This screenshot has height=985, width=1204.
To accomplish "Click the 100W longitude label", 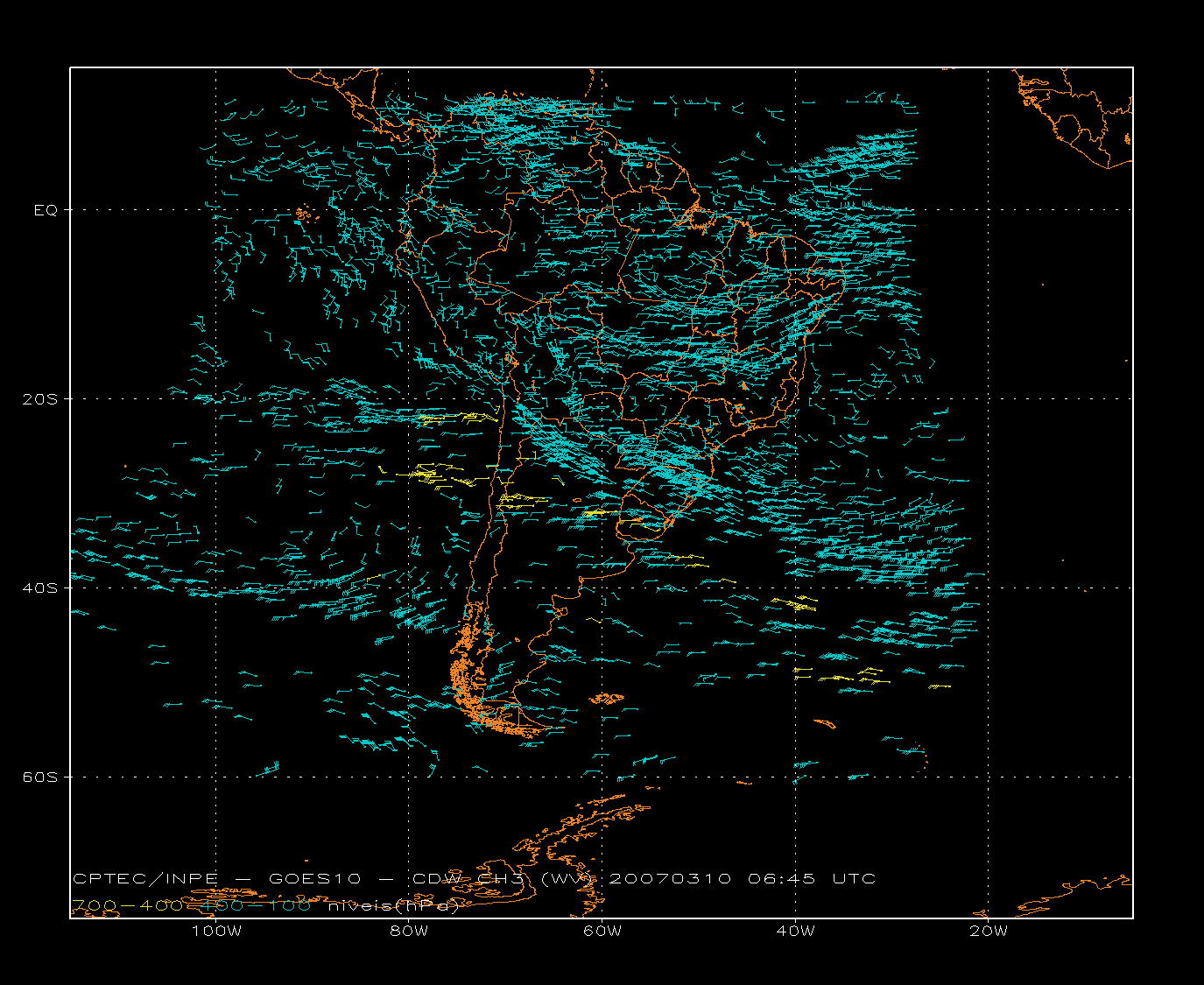I will pos(216,931).
